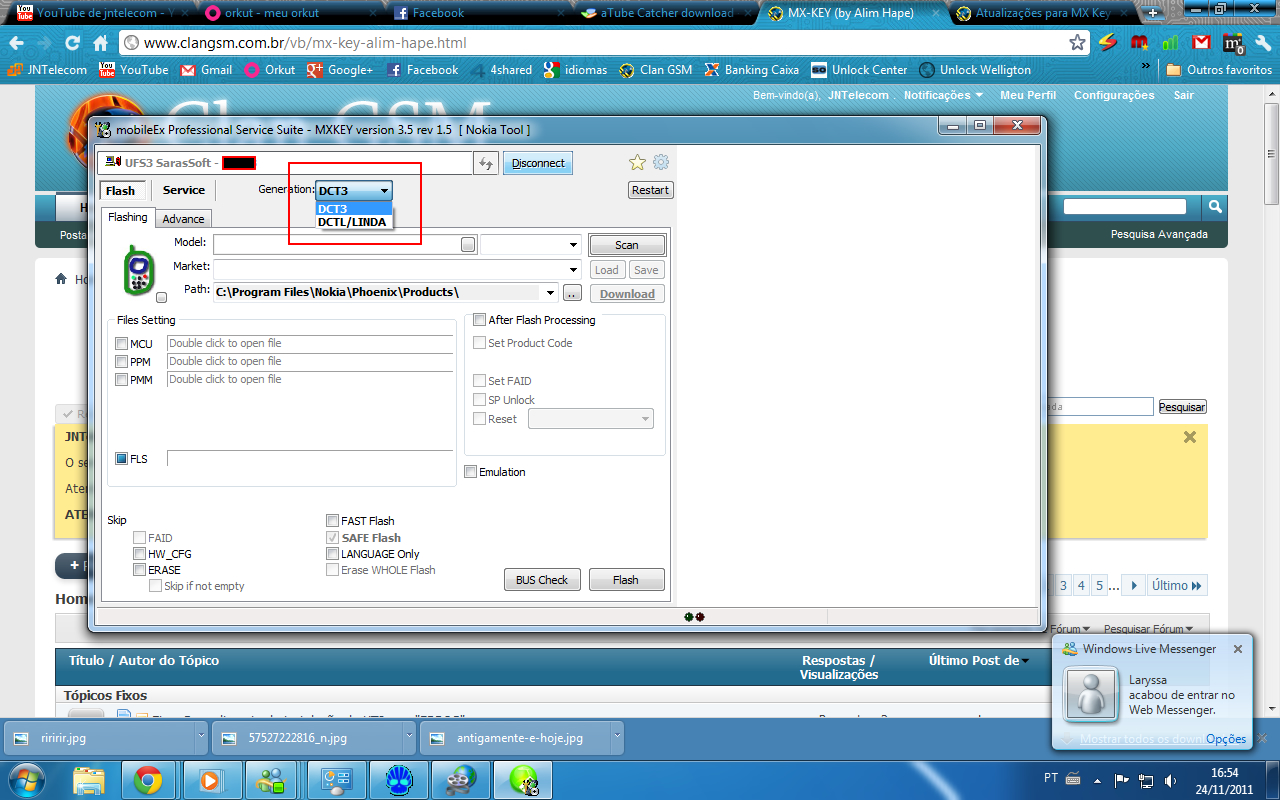
Task: Click Laryssa messenger avatar thumbnail
Action: [x=1091, y=692]
